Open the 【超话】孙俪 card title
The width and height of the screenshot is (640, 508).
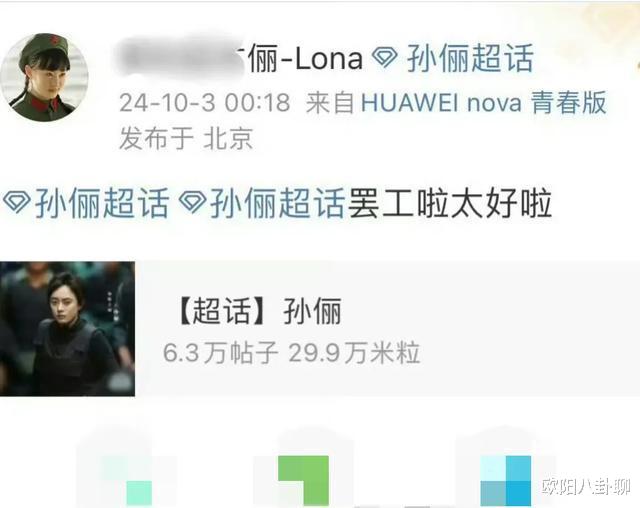(x=258, y=311)
